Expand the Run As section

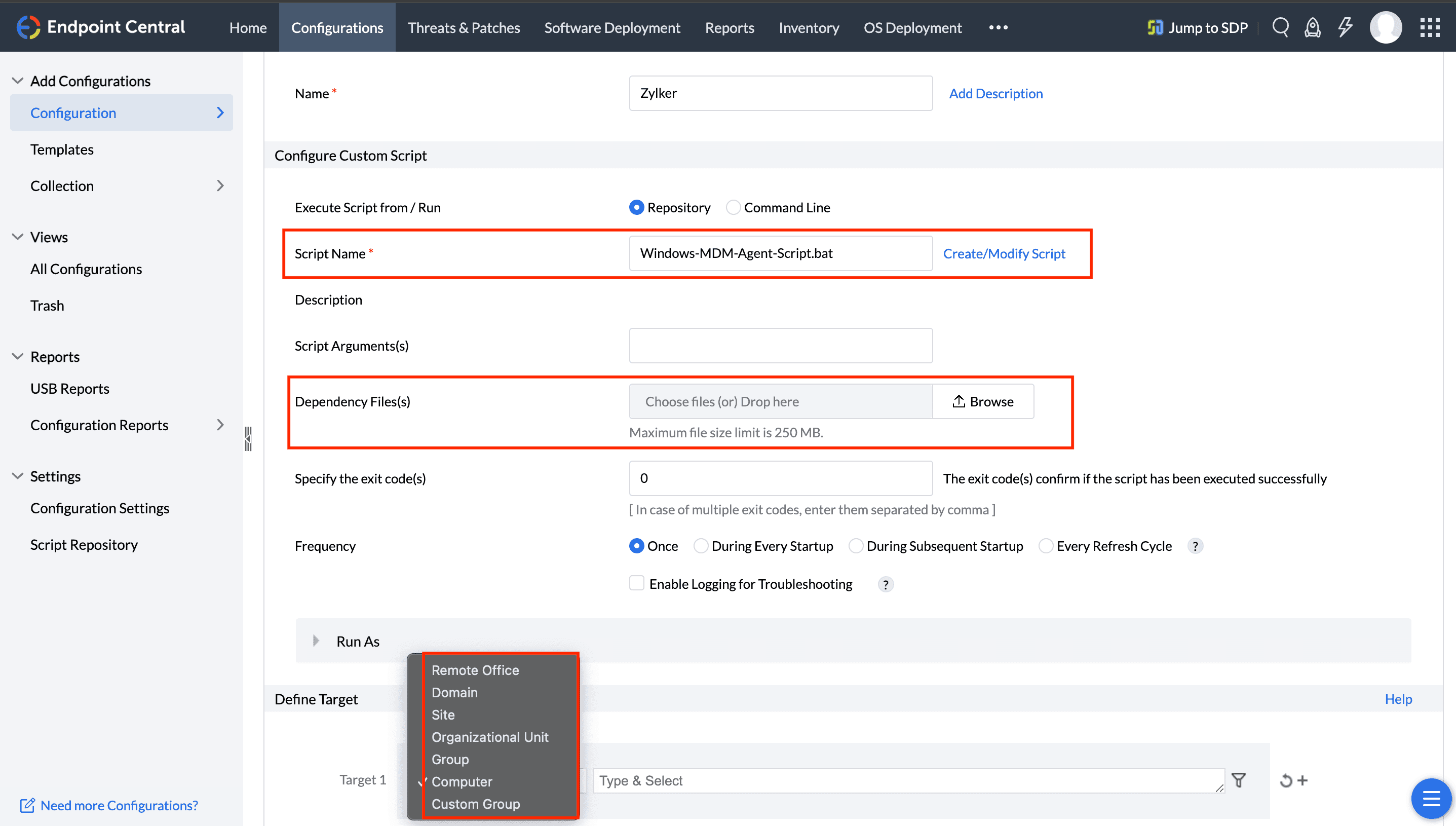point(316,641)
